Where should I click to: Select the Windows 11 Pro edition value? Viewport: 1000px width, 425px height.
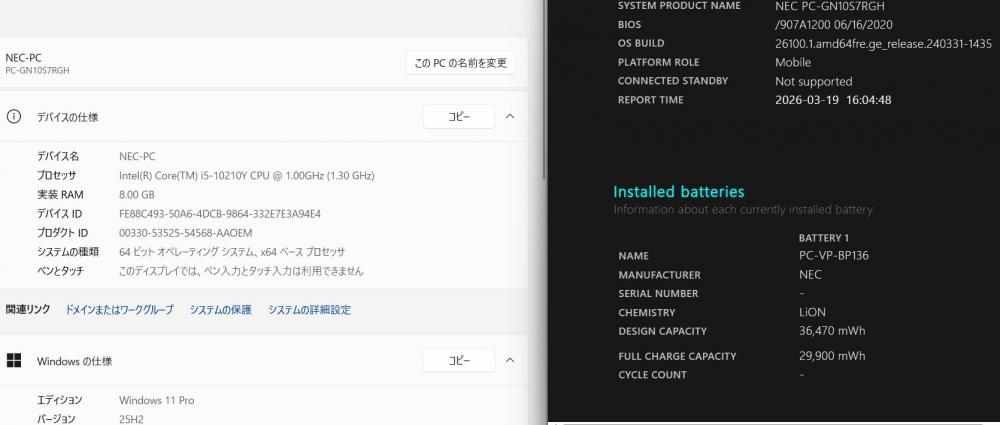[156, 400]
